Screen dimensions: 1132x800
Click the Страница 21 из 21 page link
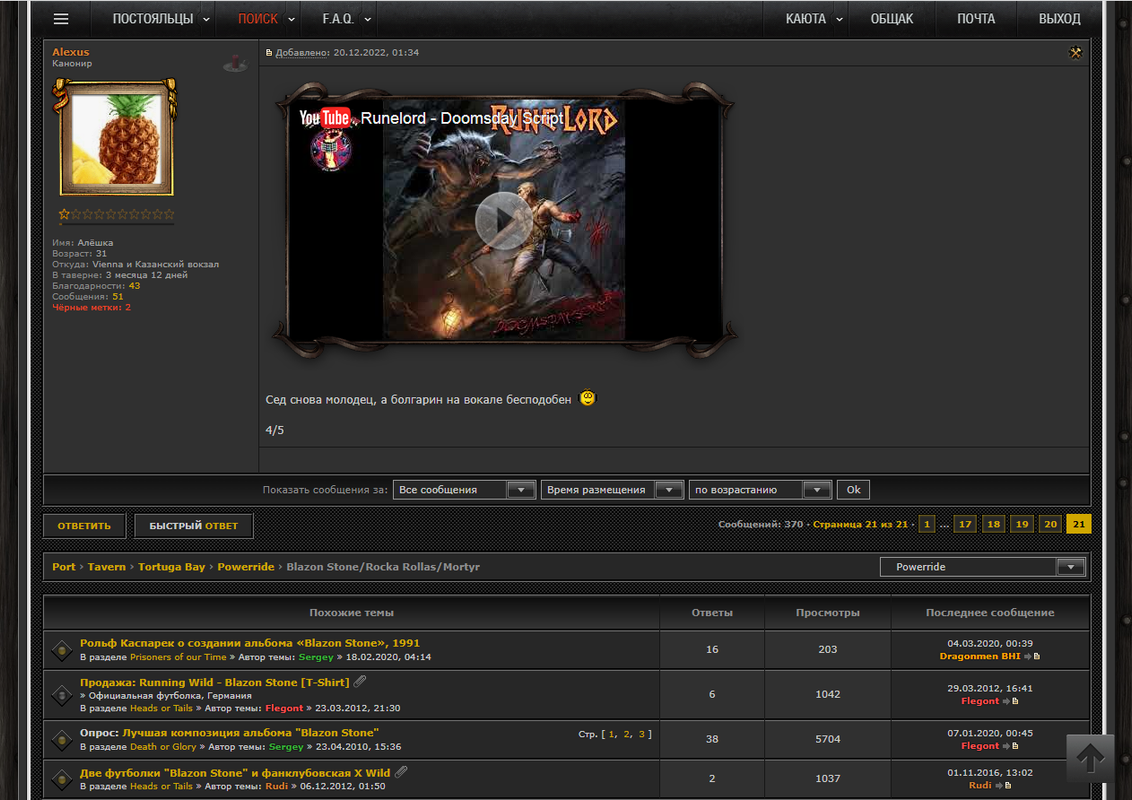pyautogui.click(x=860, y=524)
